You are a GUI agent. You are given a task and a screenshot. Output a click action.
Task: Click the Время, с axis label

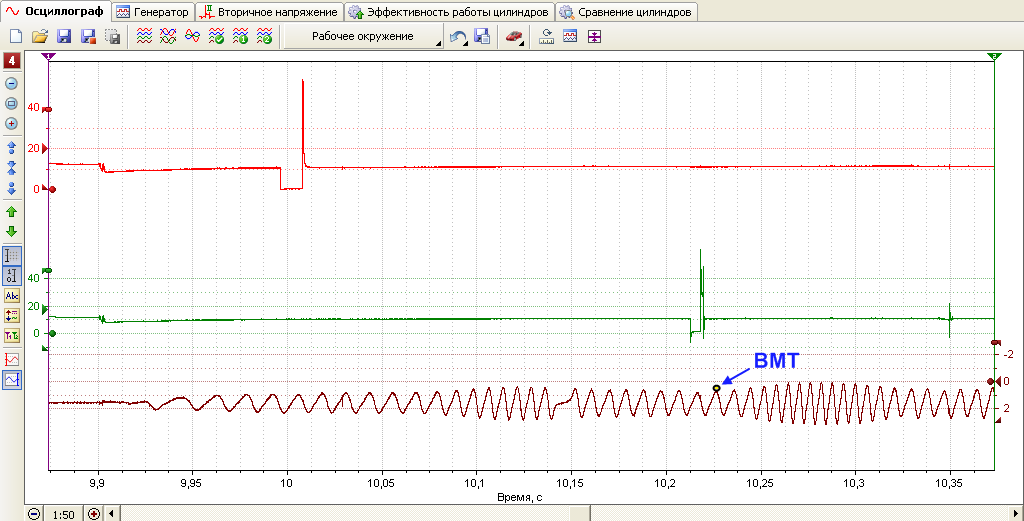pos(520,497)
